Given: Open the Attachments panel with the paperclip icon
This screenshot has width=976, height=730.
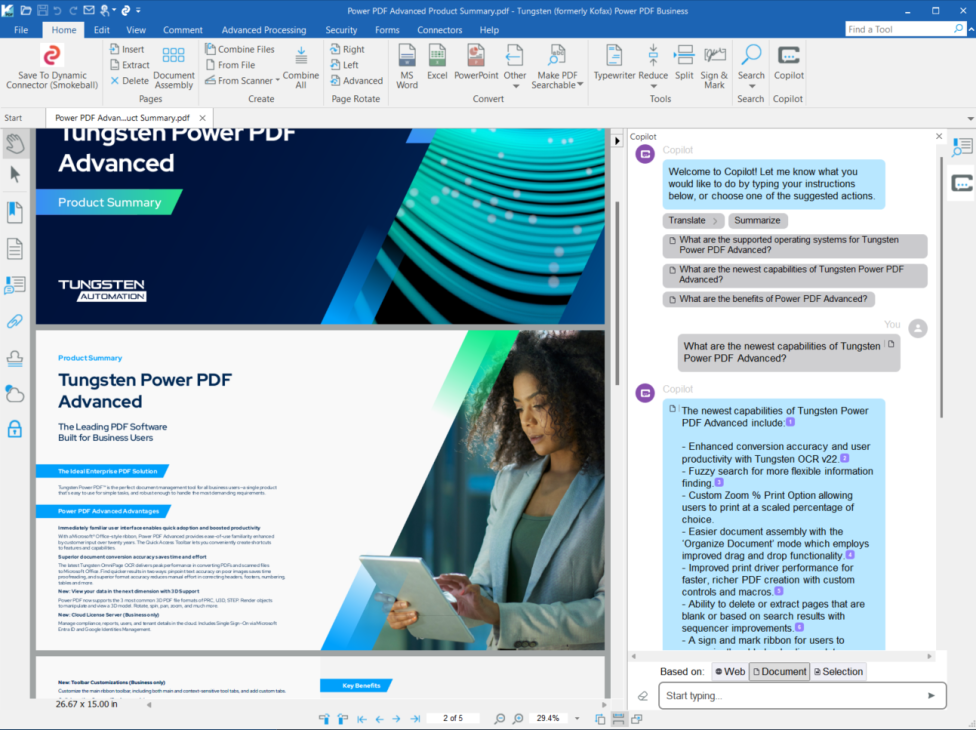Looking at the screenshot, I should coord(15,321).
